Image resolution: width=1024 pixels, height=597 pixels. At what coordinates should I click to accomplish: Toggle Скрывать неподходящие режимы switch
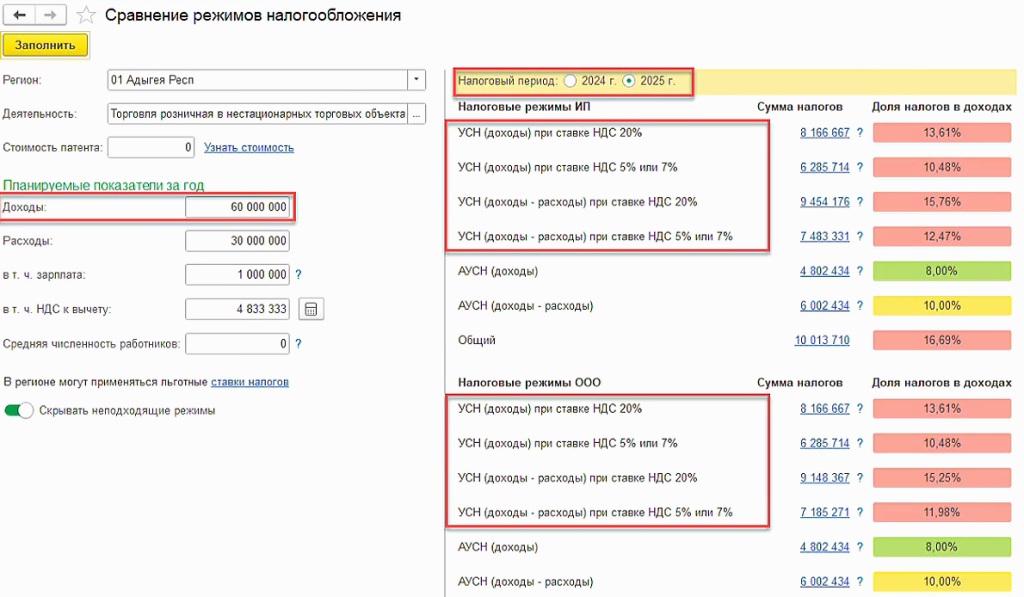(x=19, y=410)
